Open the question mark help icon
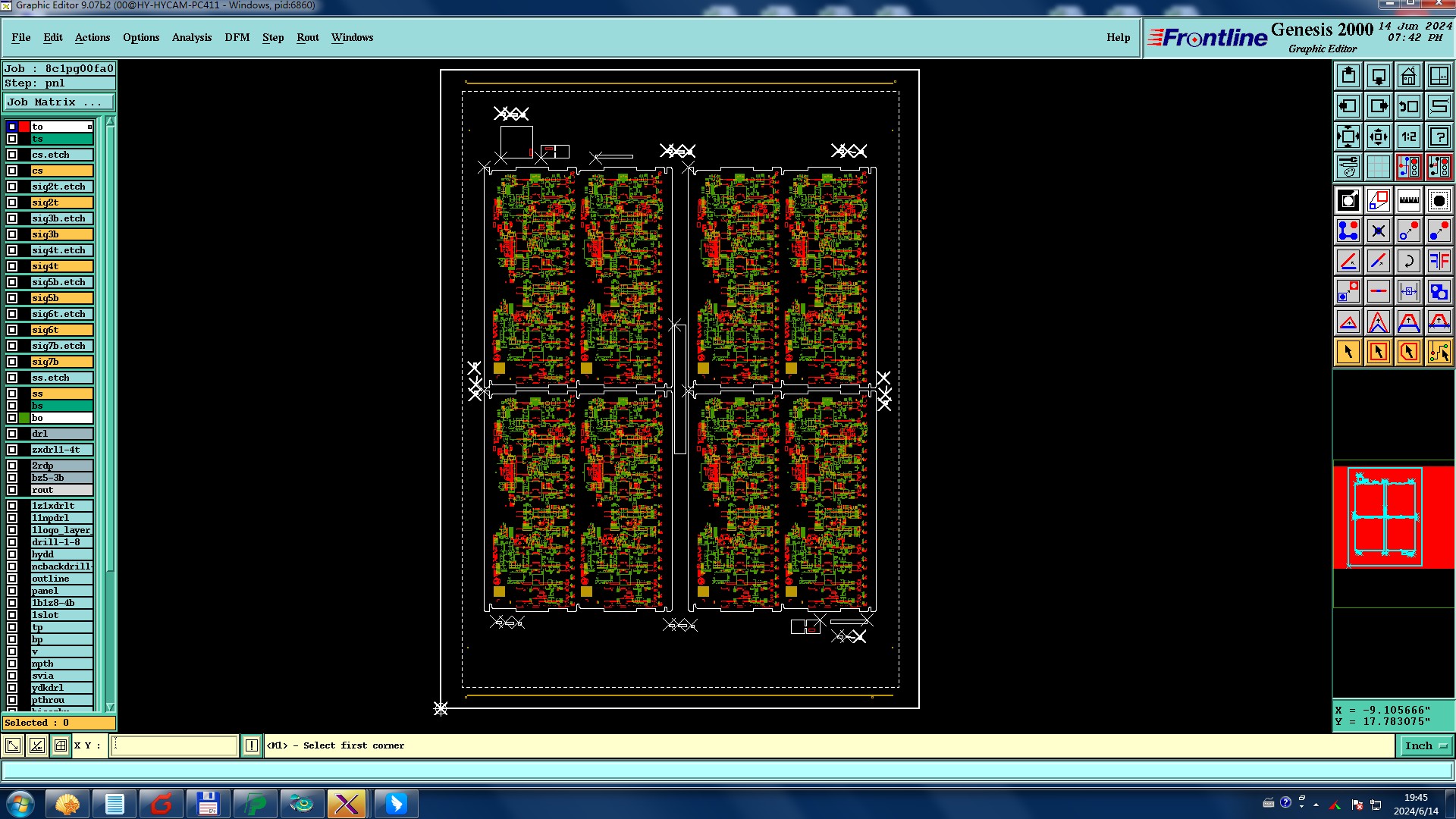 pyautogui.click(x=1439, y=137)
